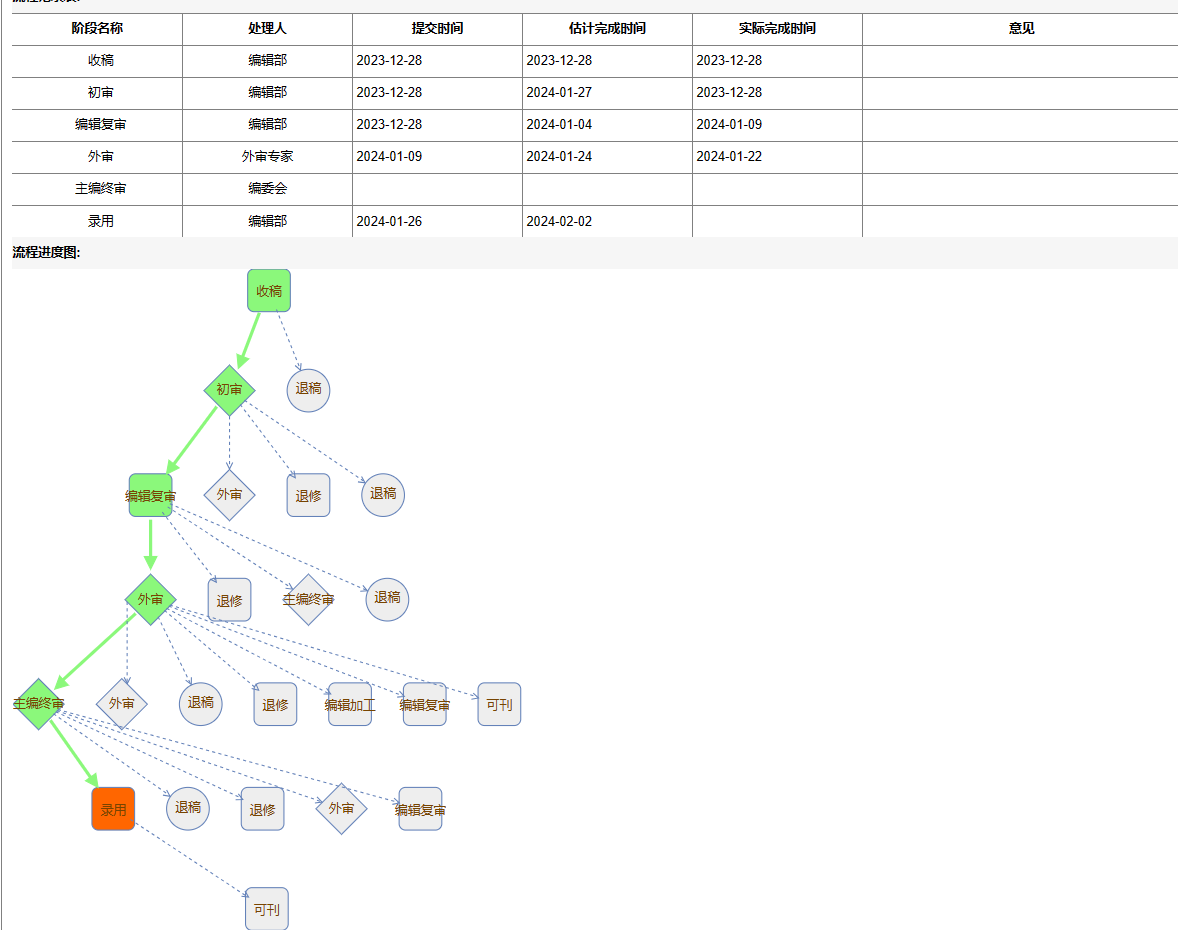Select the 编委会 handler cell

click(x=267, y=189)
